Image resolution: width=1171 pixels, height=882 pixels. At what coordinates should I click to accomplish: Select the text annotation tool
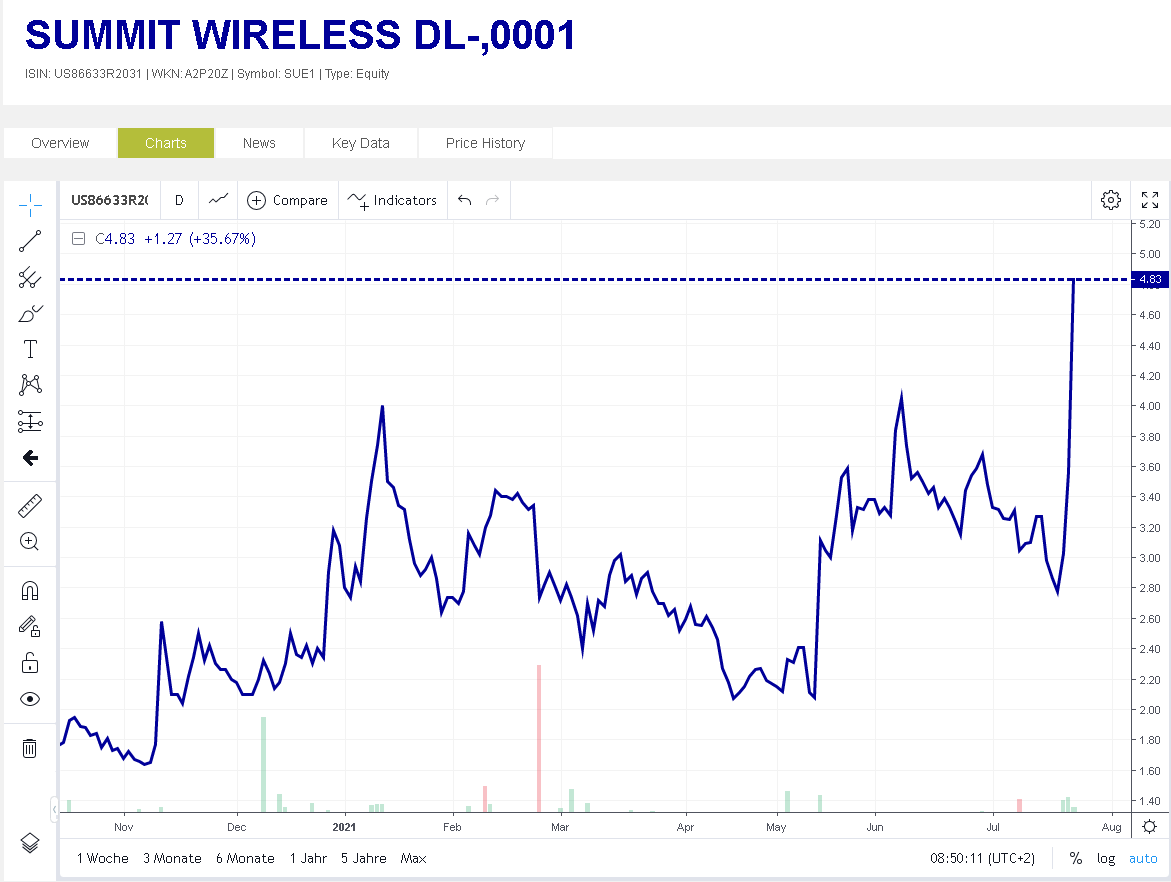[30, 350]
